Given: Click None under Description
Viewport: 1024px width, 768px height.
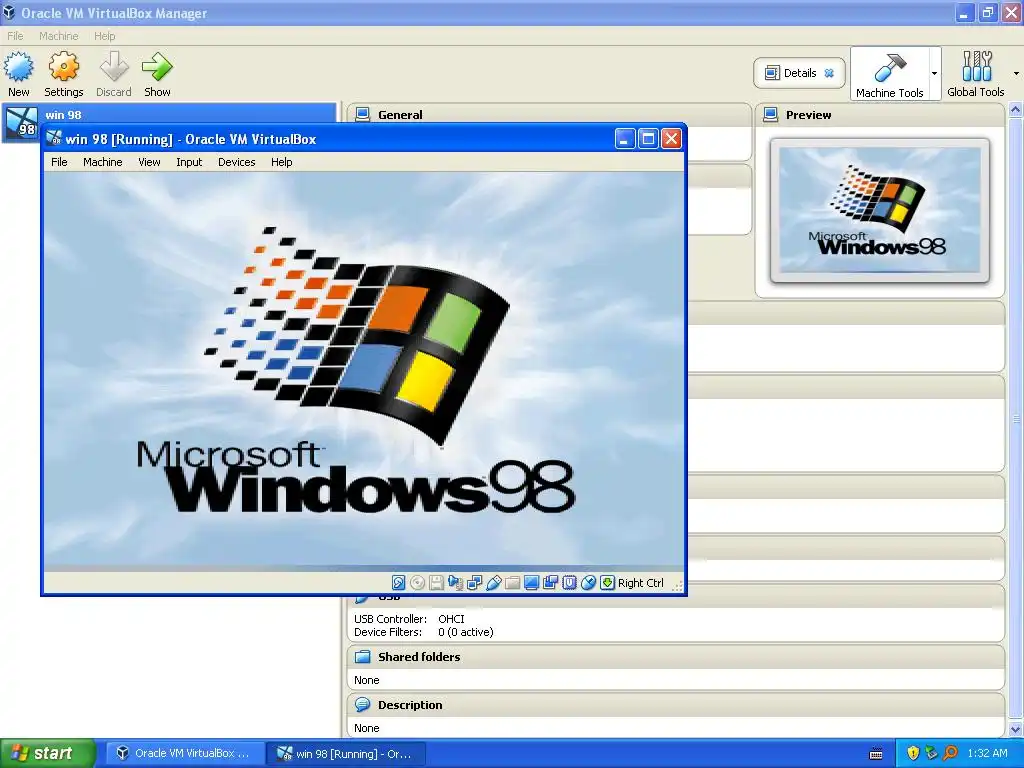Looking at the screenshot, I should (366, 728).
